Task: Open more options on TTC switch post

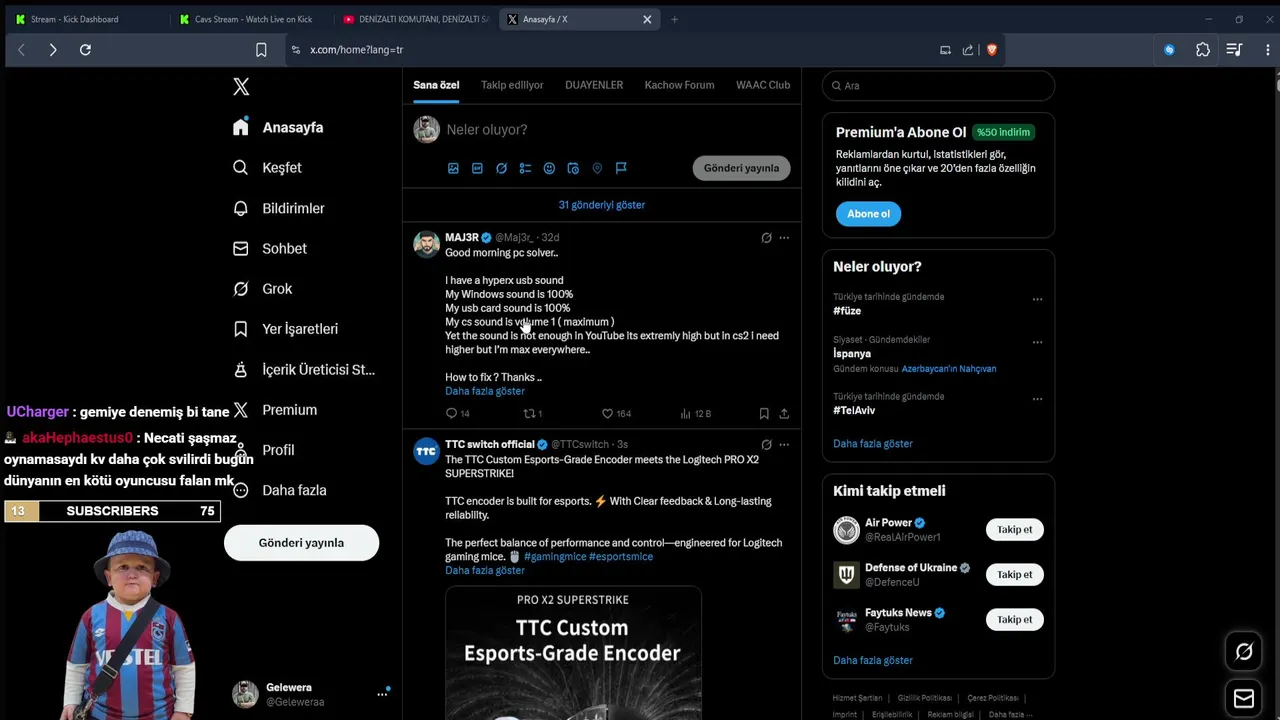Action: point(784,445)
